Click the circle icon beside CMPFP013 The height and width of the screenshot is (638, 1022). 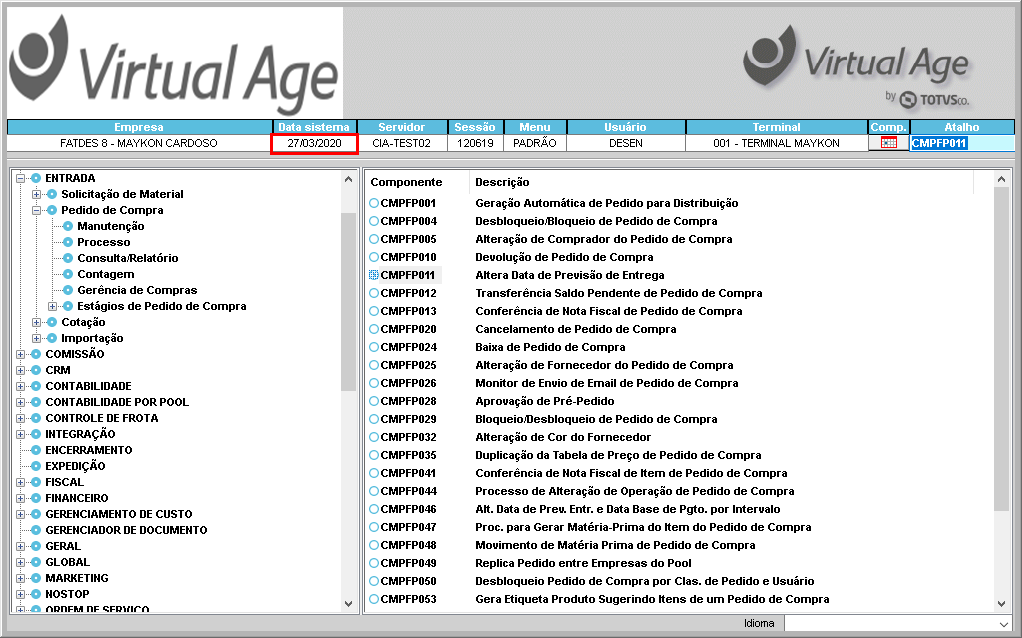coord(374,311)
